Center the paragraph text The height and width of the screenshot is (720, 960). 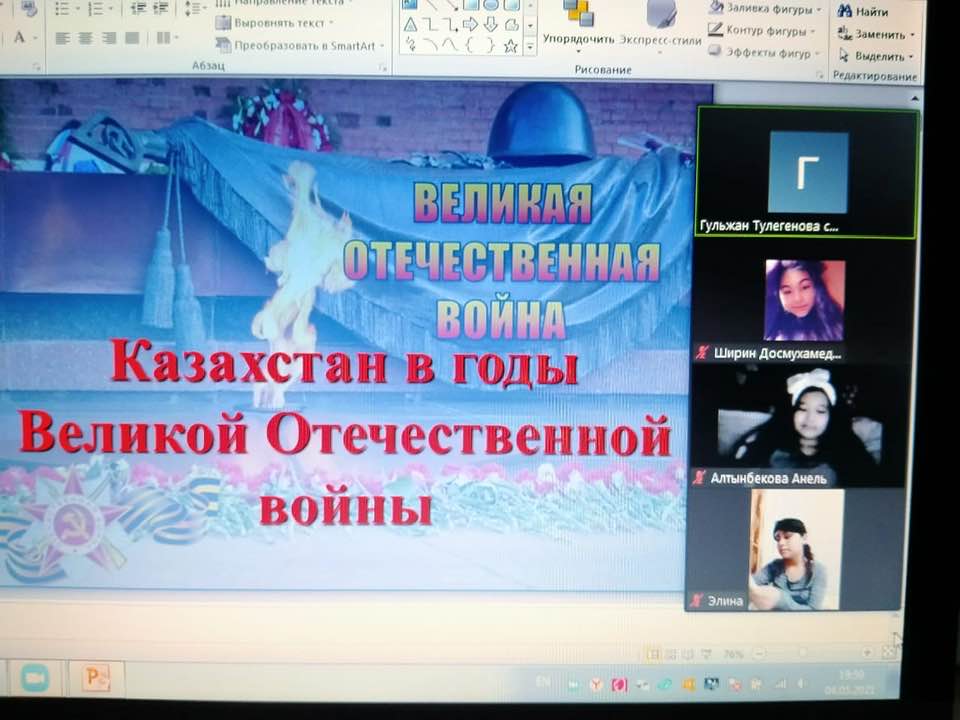coord(85,38)
